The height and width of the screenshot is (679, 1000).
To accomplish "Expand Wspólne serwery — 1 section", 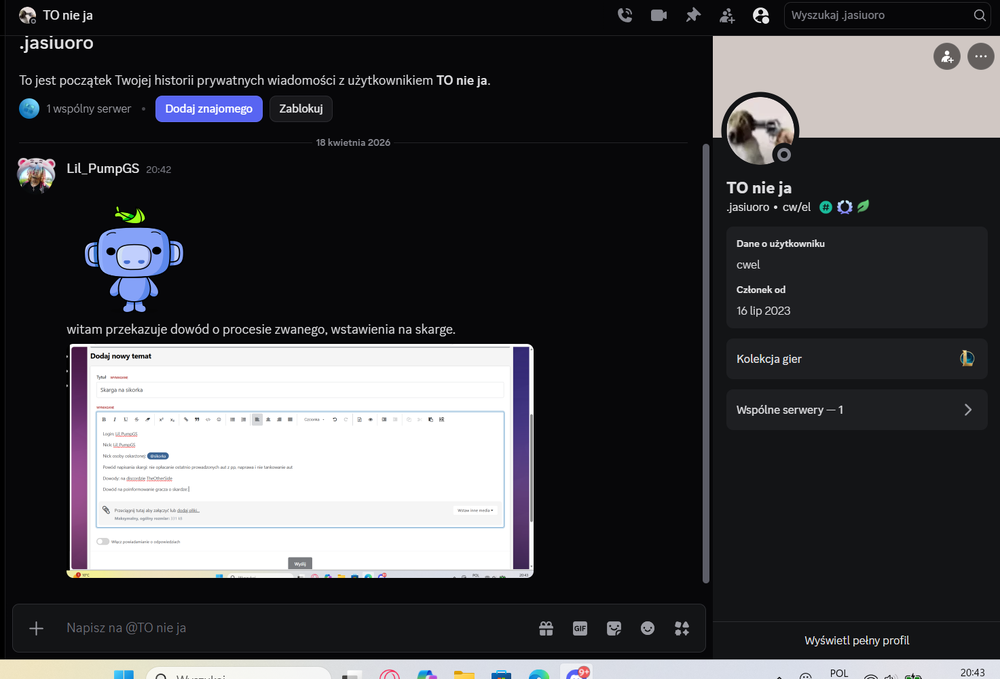I will (x=857, y=410).
